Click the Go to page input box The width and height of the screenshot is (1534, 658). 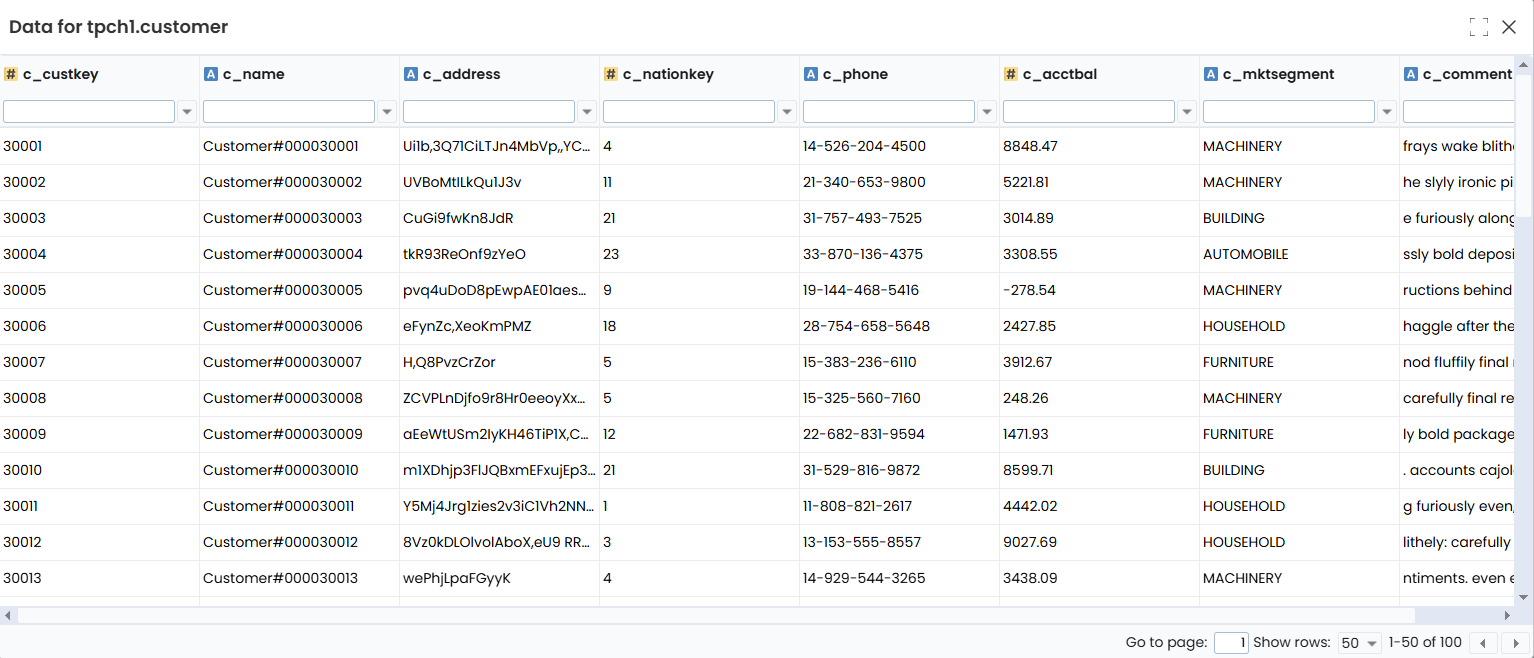pyautogui.click(x=1231, y=643)
